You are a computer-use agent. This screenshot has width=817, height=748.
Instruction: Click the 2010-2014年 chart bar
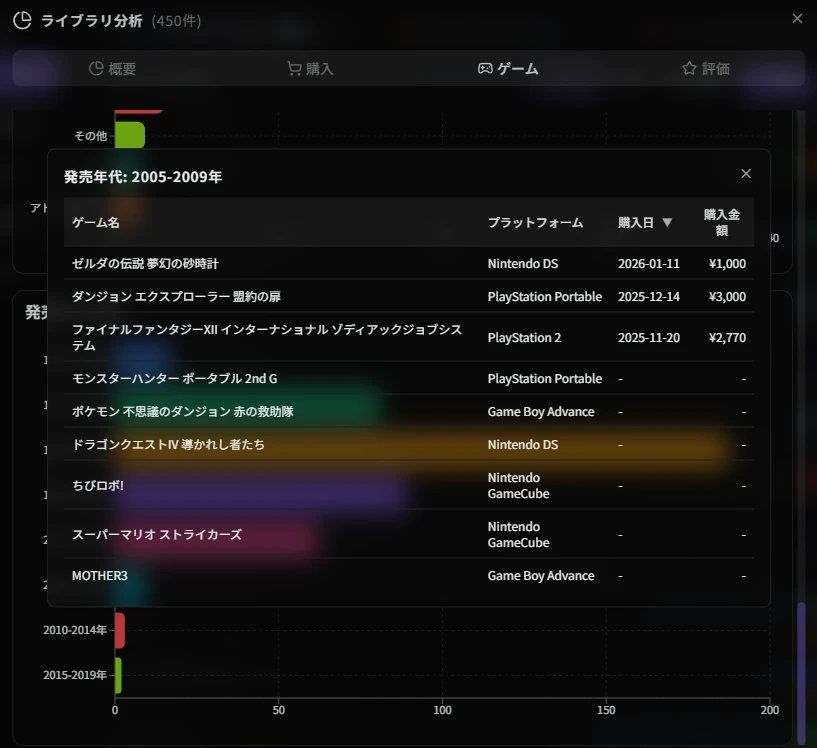(x=118, y=630)
